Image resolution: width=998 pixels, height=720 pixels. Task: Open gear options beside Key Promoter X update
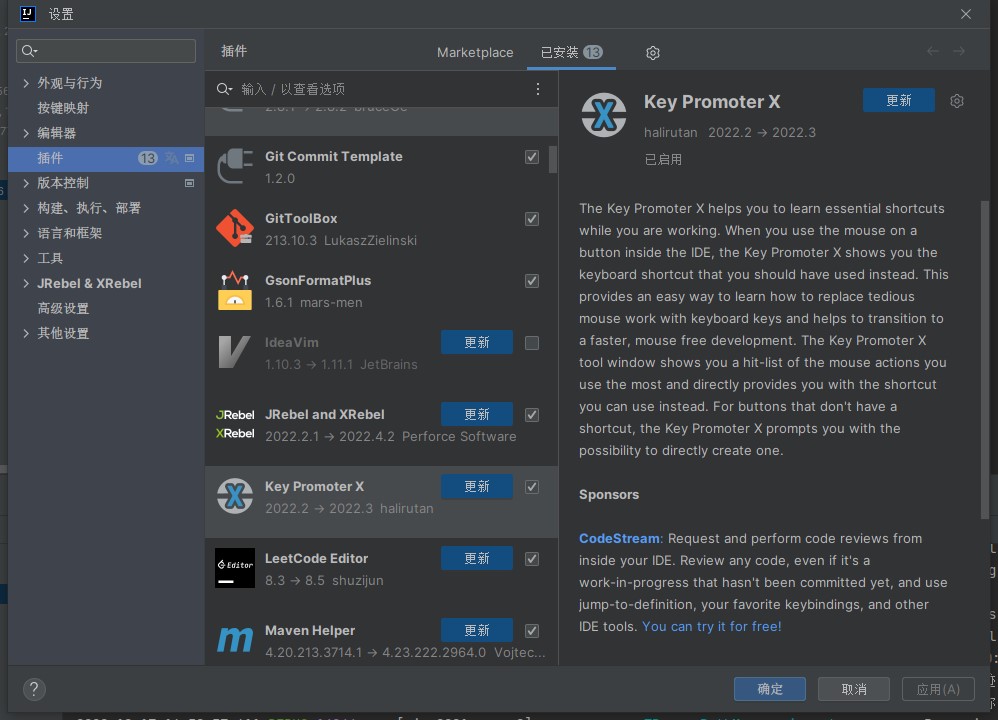pos(957,101)
